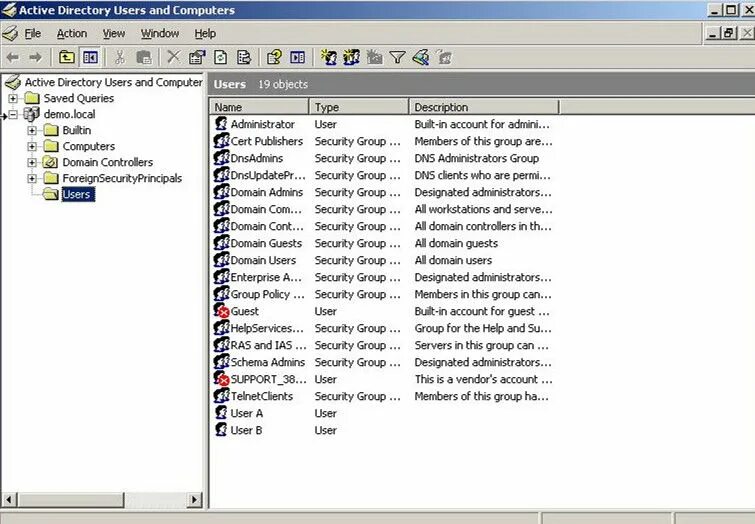This screenshot has width=755, height=524.
Task: Select the Schema Admins group
Action: pyautogui.click(x=267, y=362)
